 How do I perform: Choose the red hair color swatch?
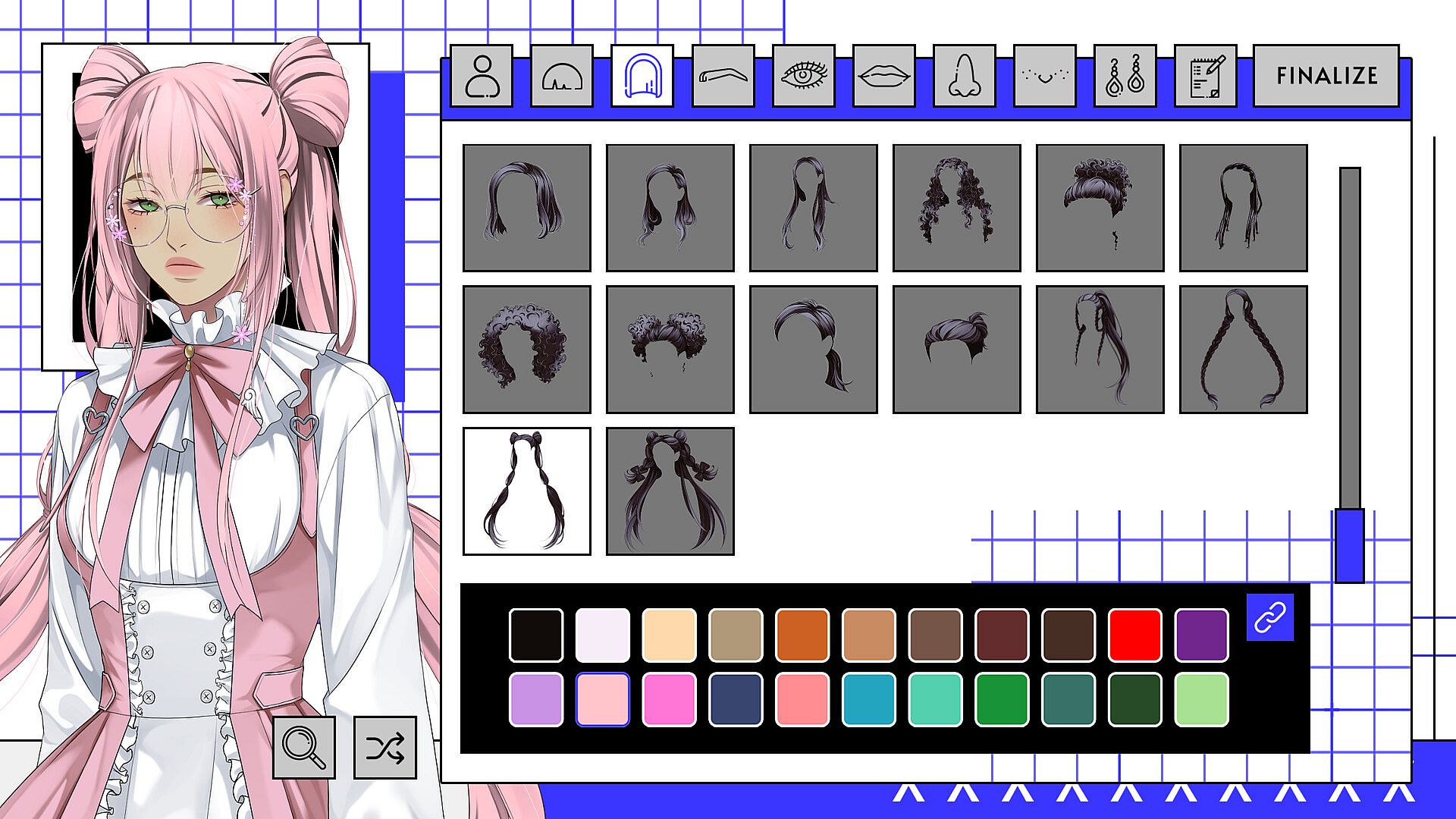pyautogui.click(x=1134, y=635)
